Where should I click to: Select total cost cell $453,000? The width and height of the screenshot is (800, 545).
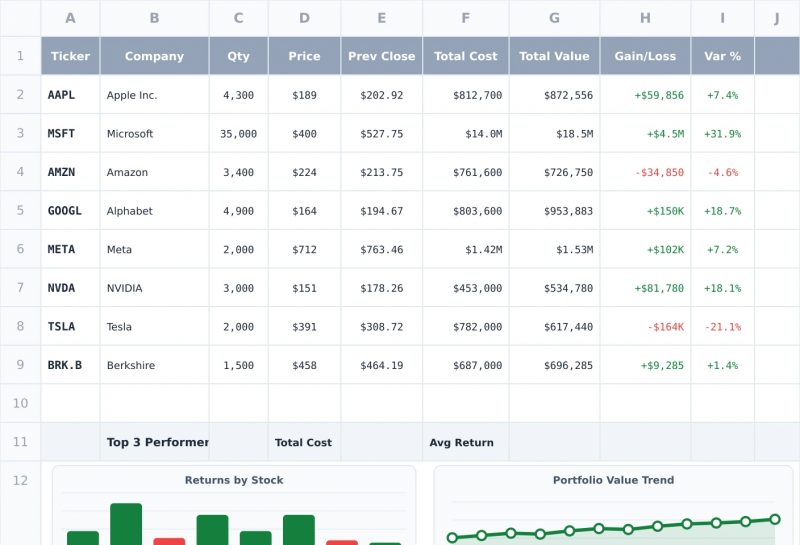coord(466,288)
